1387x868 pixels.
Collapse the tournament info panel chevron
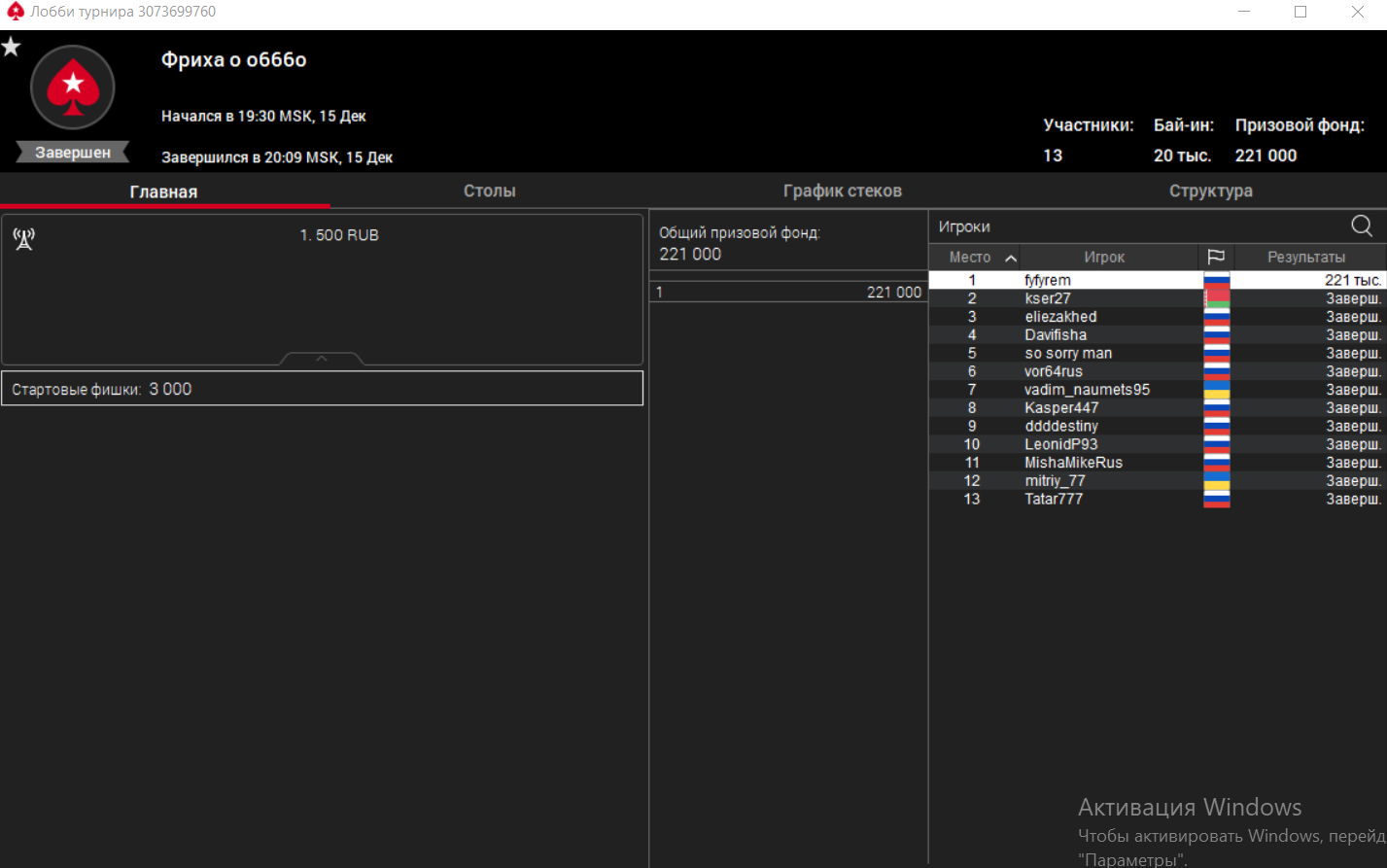tap(322, 359)
